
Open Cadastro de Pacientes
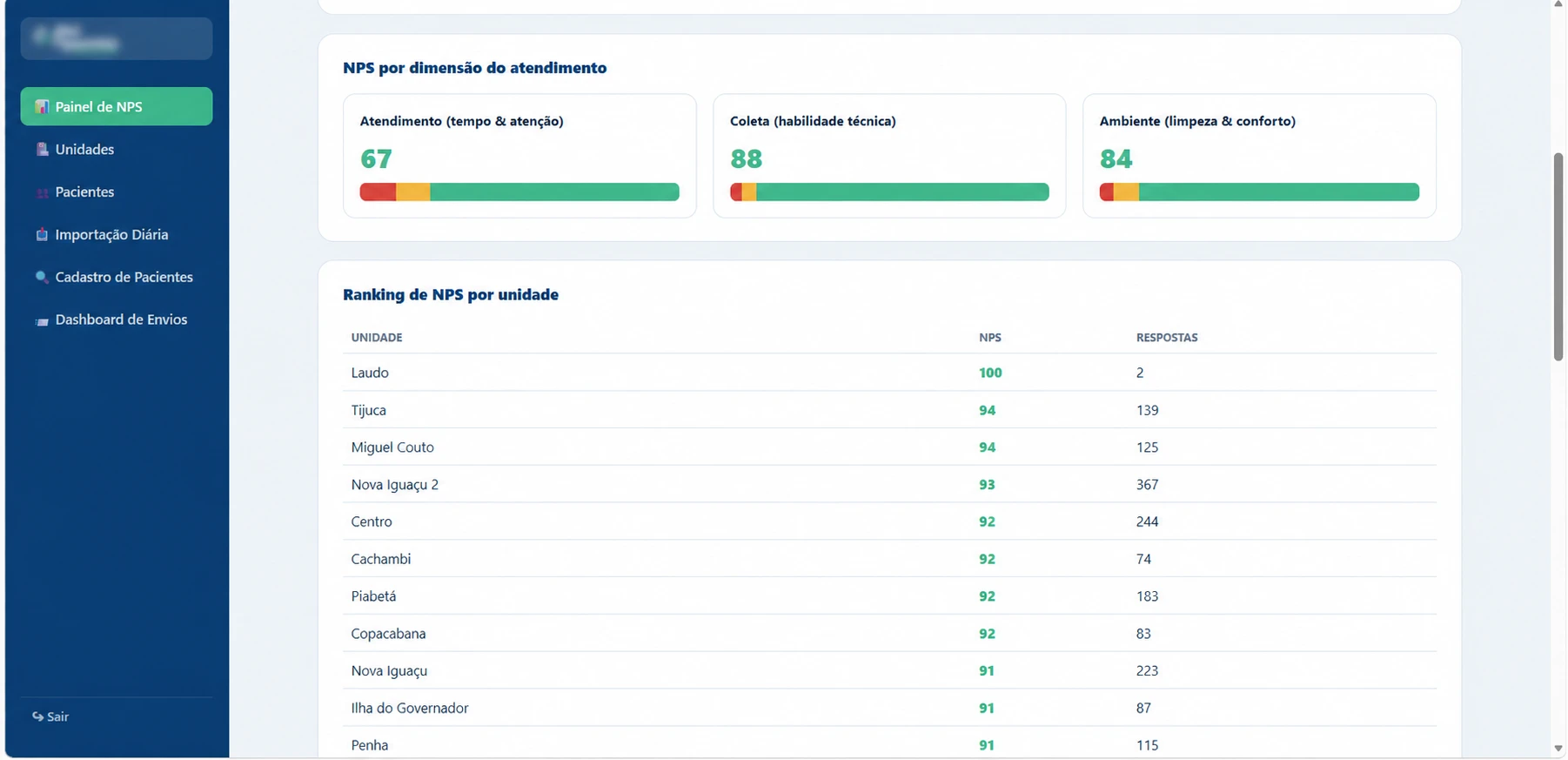click(x=117, y=277)
